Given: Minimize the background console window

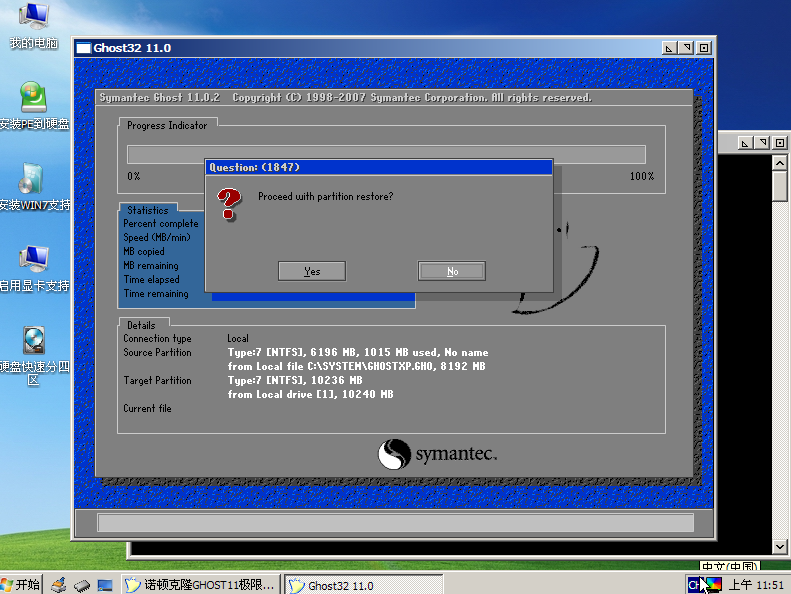Looking at the screenshot, I should (x=745, y=143).
